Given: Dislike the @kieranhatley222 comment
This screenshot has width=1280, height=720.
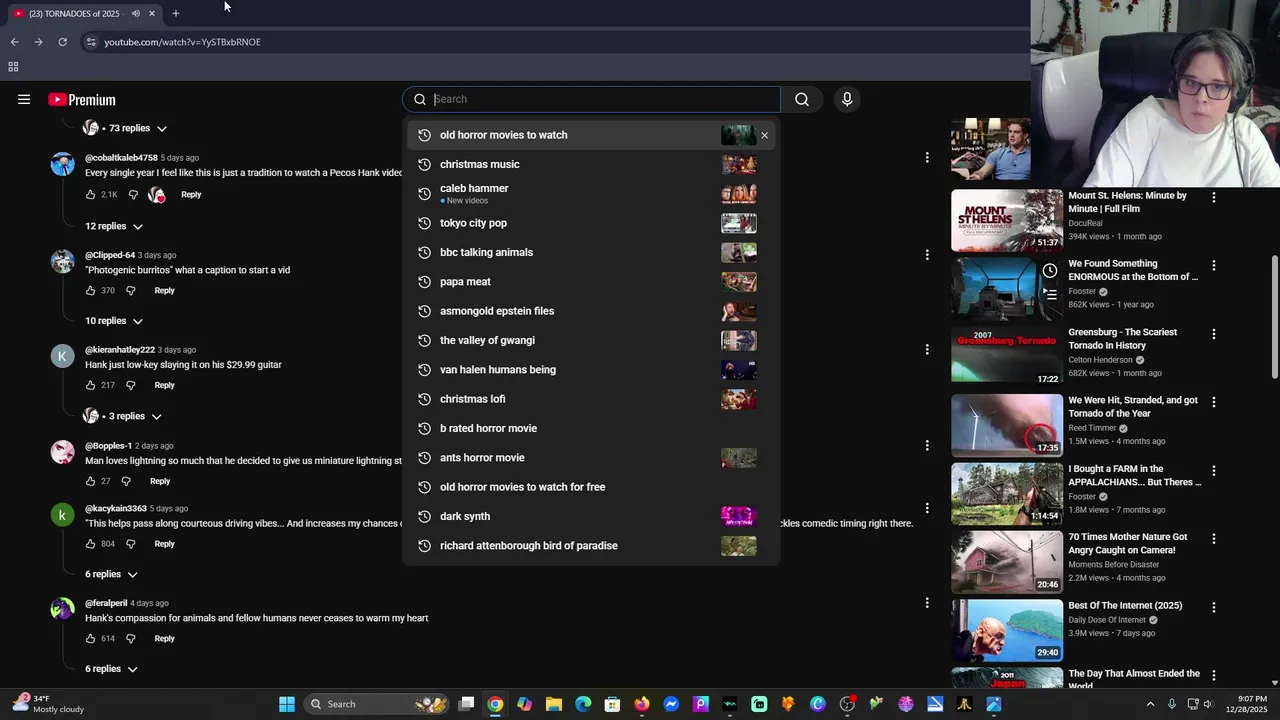Looking at the screenshot, I should tap(130, 385).
